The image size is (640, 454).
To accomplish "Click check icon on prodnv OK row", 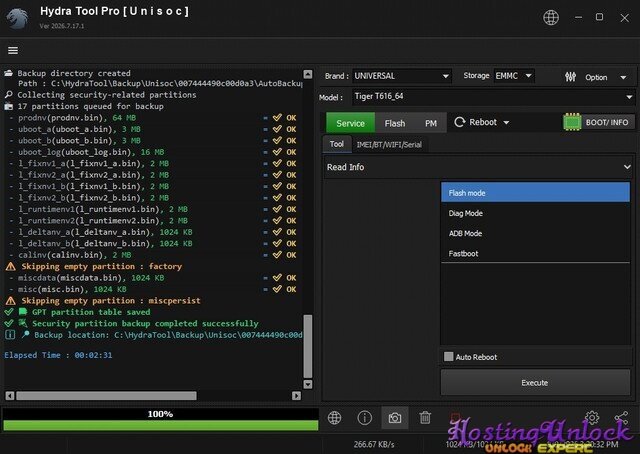I will (278, 118).
